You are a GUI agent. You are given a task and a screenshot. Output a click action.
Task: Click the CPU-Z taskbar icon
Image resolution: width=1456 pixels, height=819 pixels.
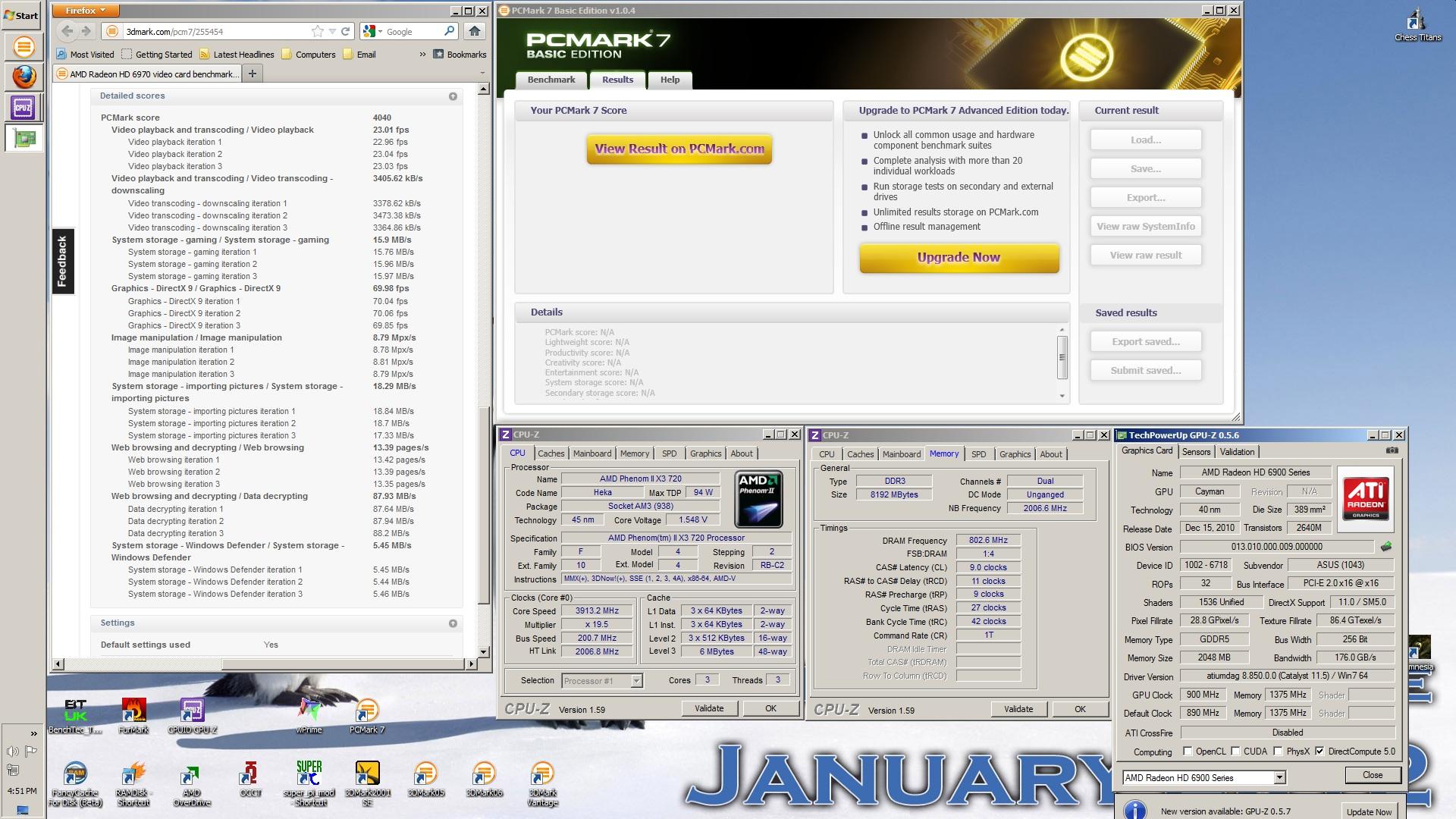click(24, 107)
